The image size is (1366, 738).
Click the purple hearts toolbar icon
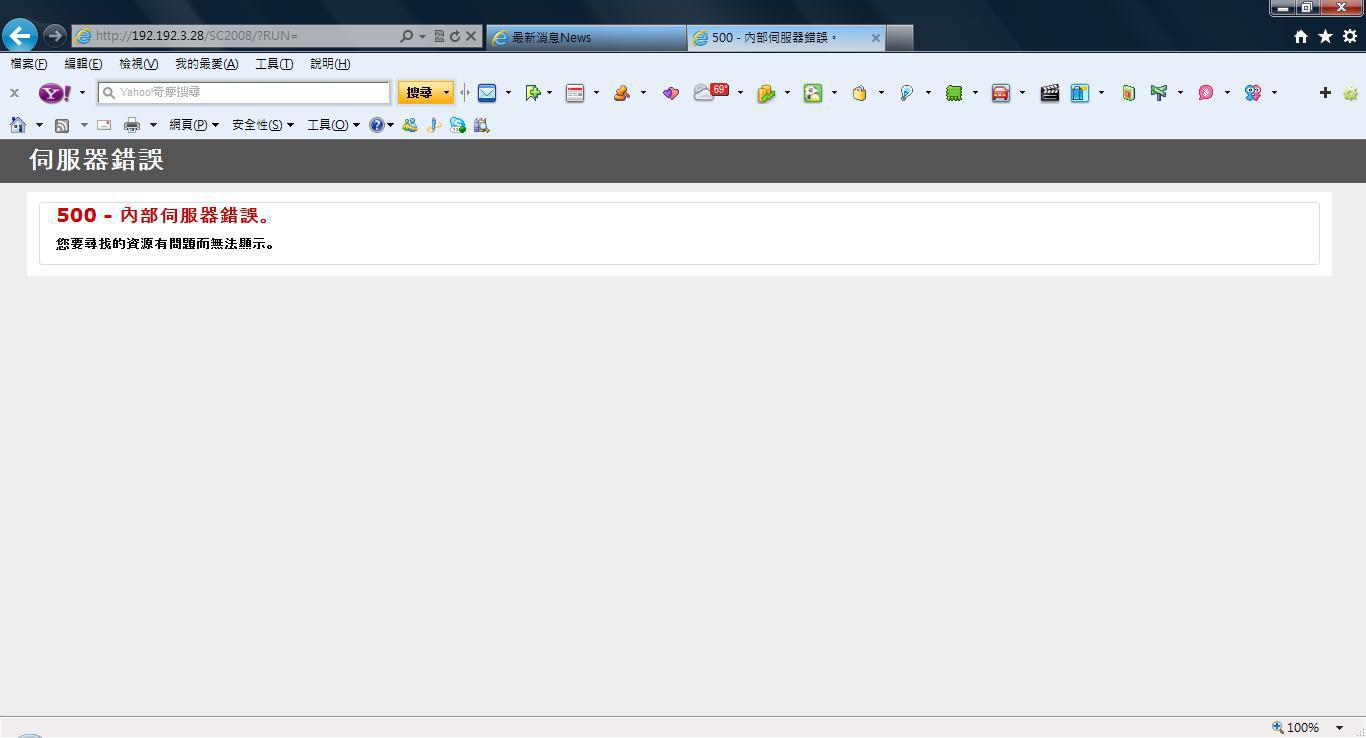(x=670, y=93)
